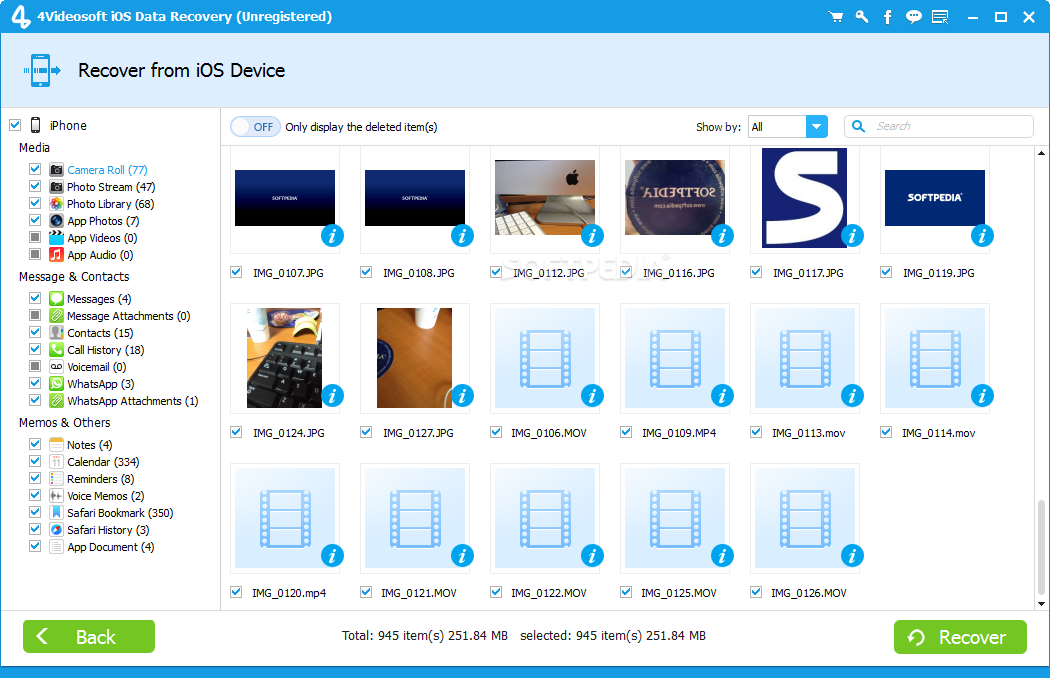Show info for IMG_0125.MOV
This screenshot has width=1050, height=678.
click(x=722, y=555)
